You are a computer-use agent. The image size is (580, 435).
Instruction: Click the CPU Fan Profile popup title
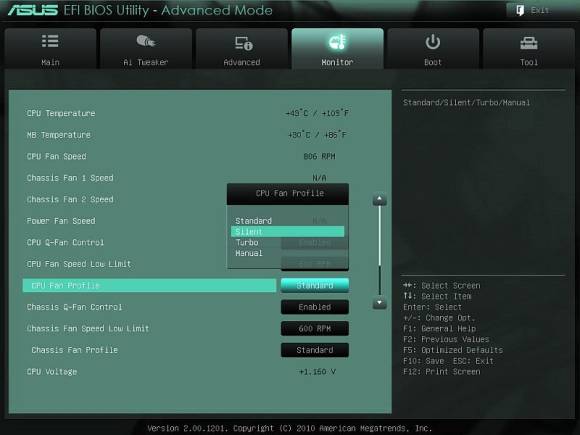[290, 193]
